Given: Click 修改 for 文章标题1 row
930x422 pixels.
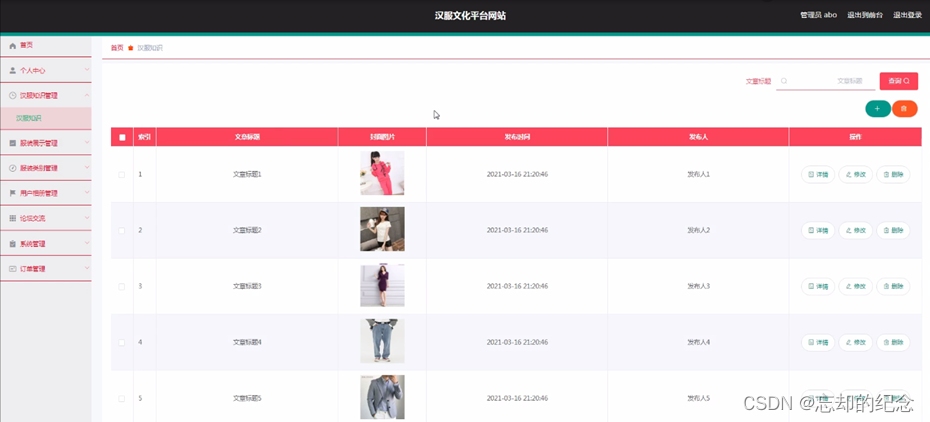Looking at the screenshot, I should click(855, 174).
